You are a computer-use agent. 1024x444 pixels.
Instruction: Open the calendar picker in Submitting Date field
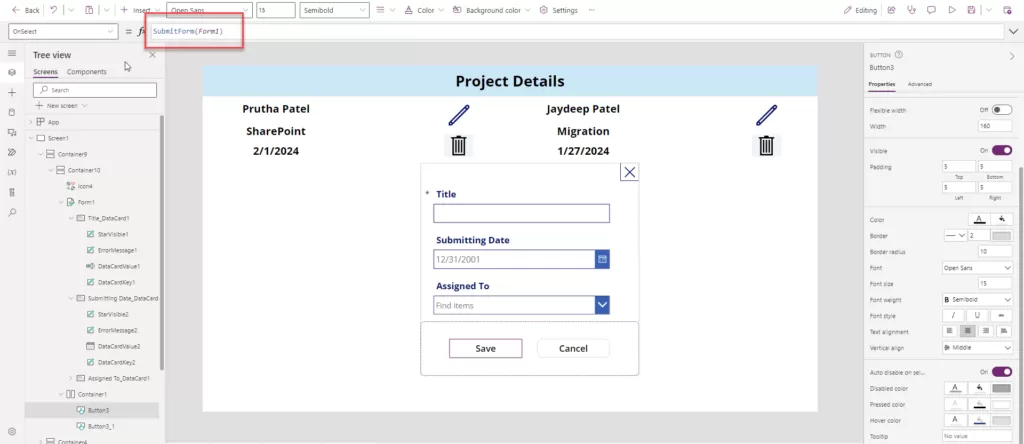602,259
